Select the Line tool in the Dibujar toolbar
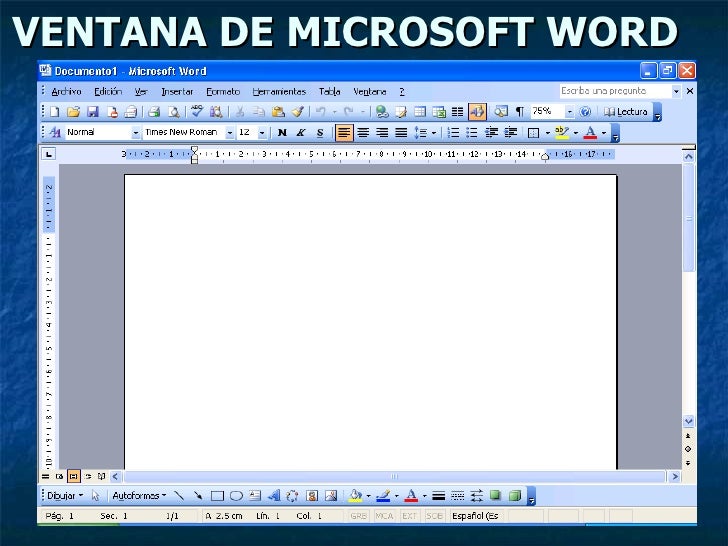The image size is (728, 546). [179, 496]
